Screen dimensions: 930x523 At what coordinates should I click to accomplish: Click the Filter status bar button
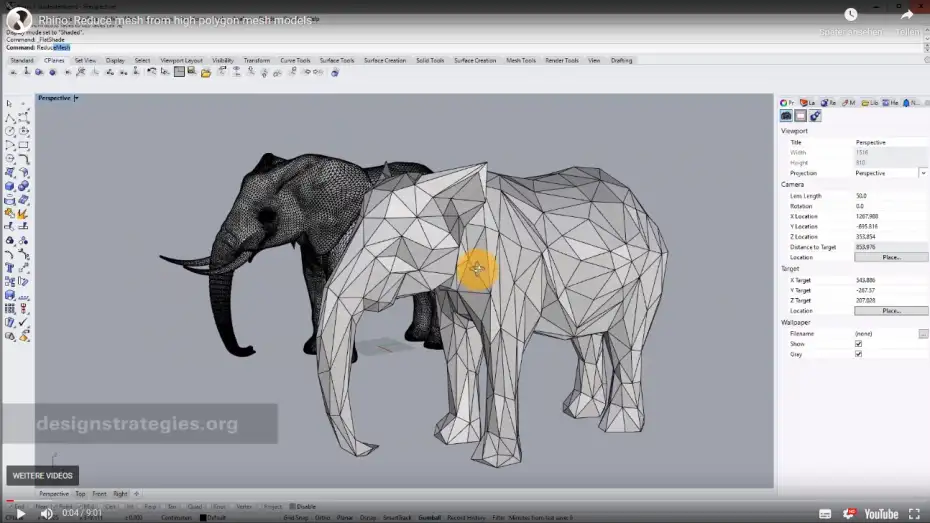497,518
